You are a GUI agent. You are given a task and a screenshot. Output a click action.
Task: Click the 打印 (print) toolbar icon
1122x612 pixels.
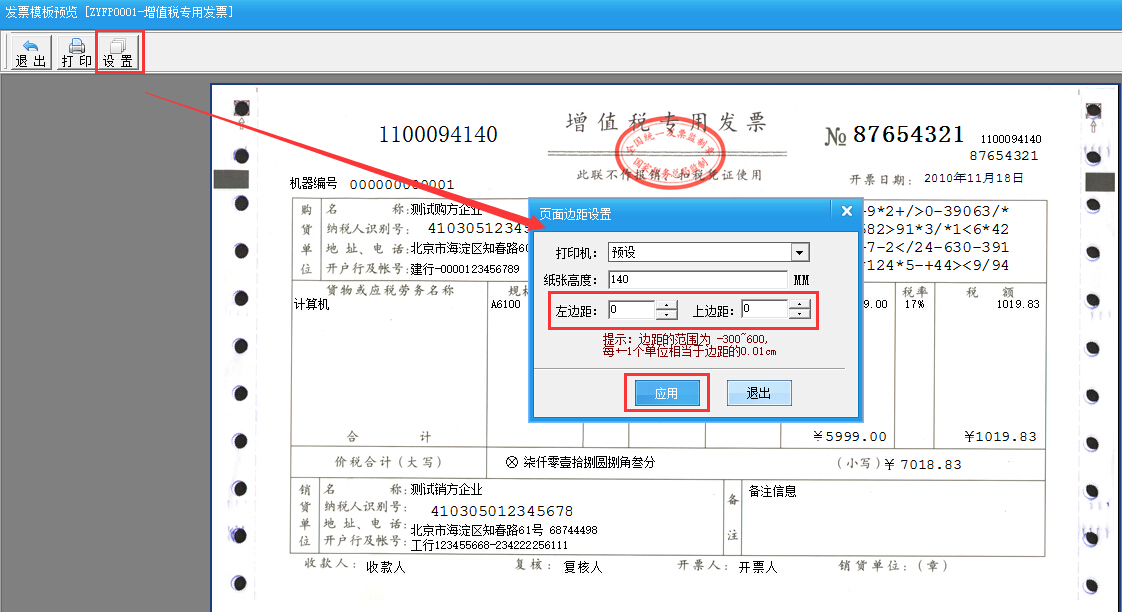[76, 54]
